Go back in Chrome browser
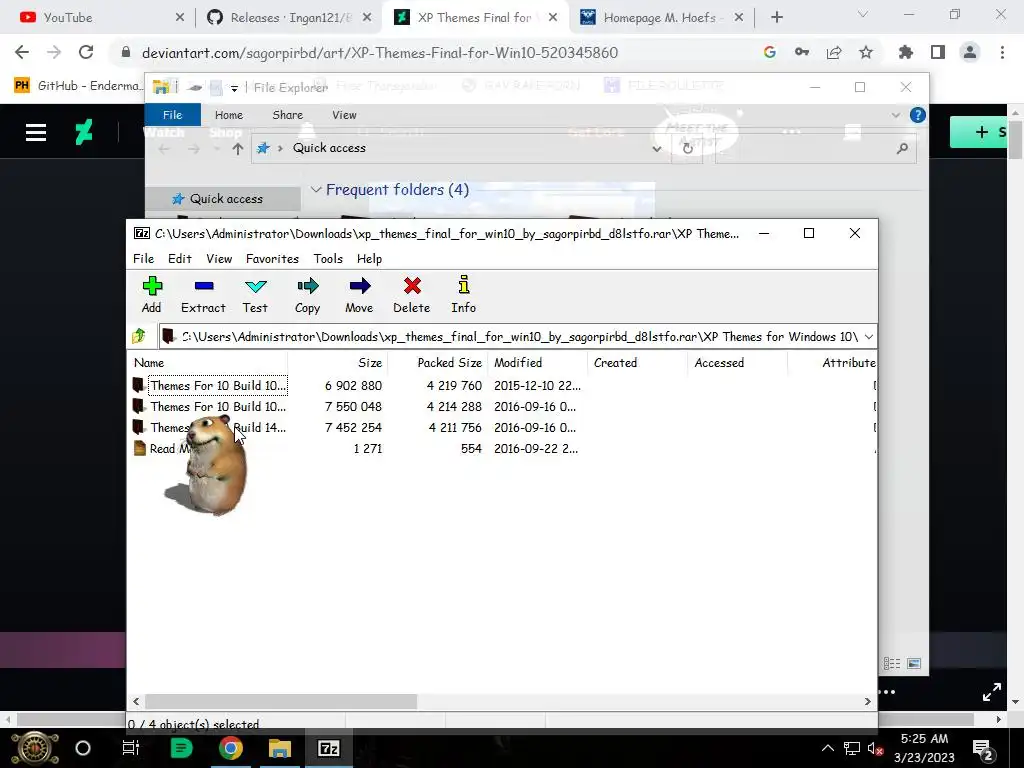This screenshot has height=768, width=1024. (22, 52)
